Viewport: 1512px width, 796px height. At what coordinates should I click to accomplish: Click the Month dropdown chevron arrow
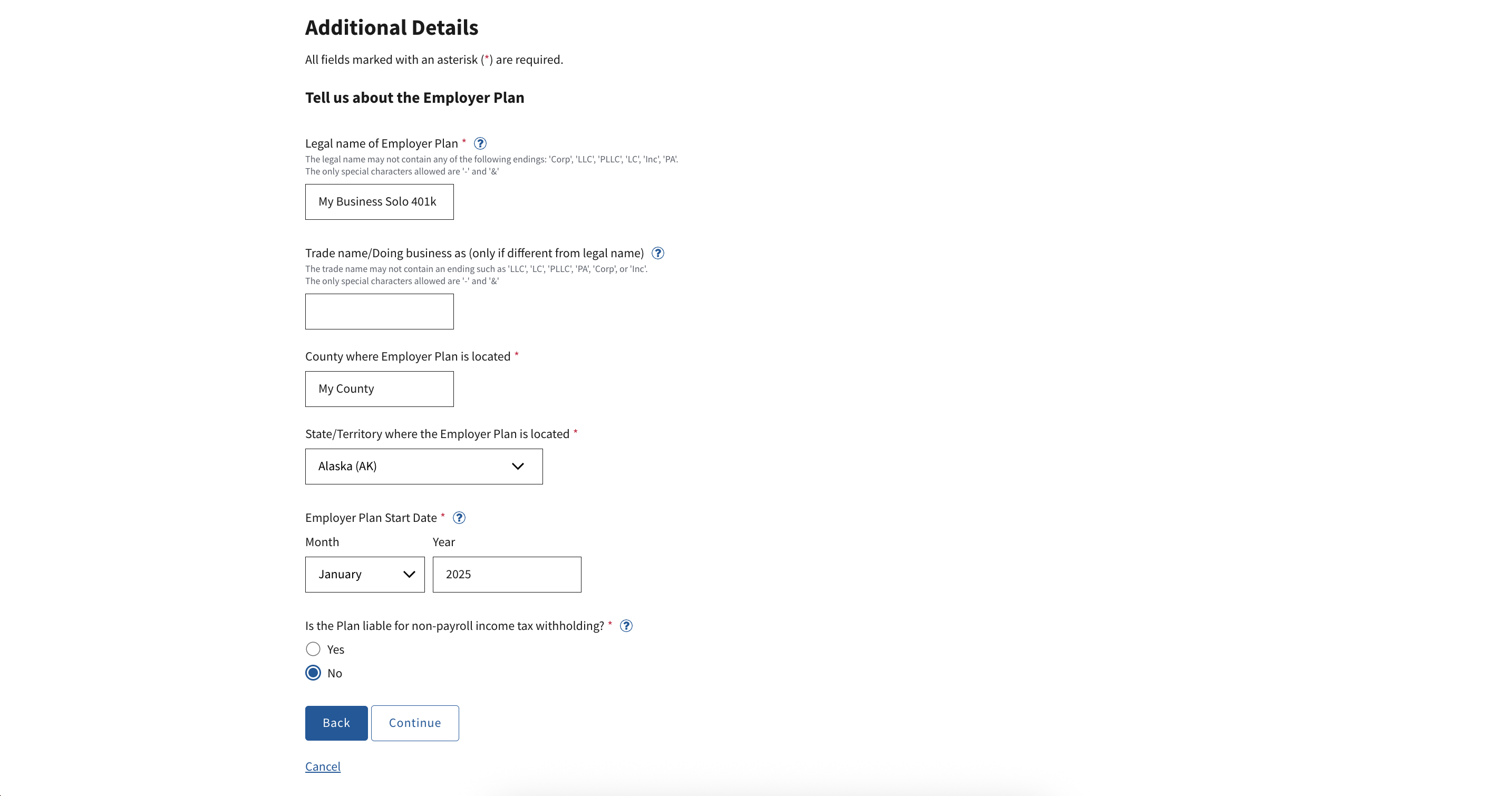pyautogui.click(x=409, y=575)
